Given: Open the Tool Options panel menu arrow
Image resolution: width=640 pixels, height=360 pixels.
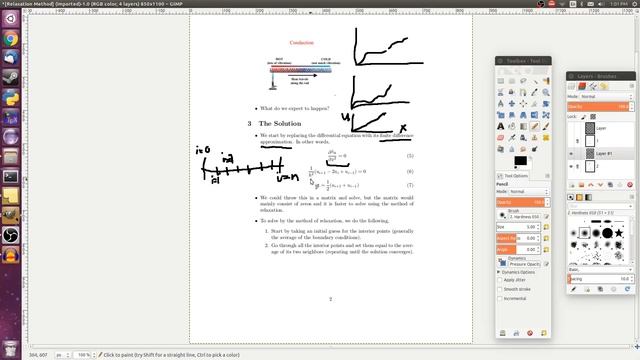Looking at the screenshot, I should 547,176.
